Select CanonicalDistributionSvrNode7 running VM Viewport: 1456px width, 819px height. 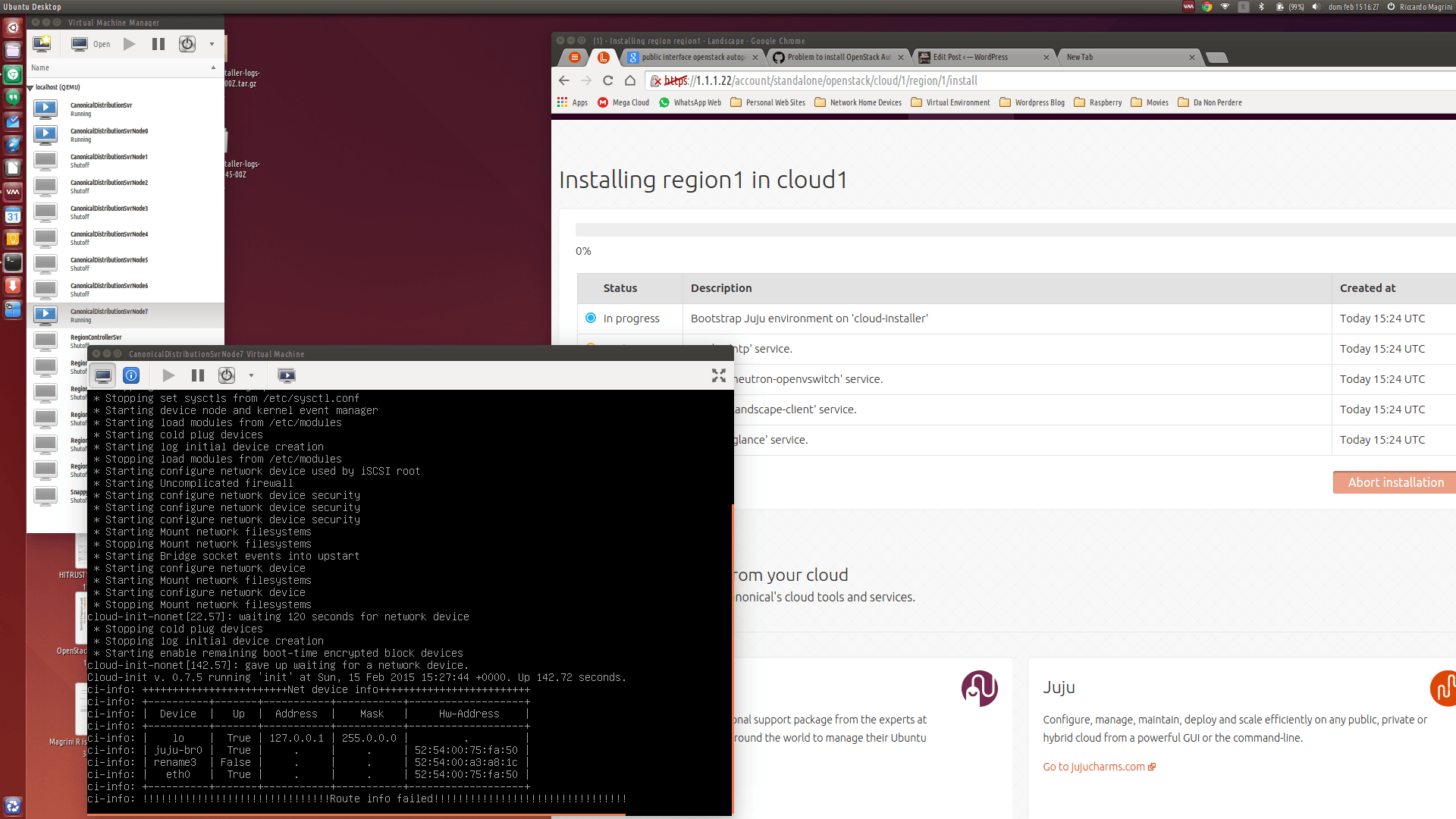pos(126,315)
